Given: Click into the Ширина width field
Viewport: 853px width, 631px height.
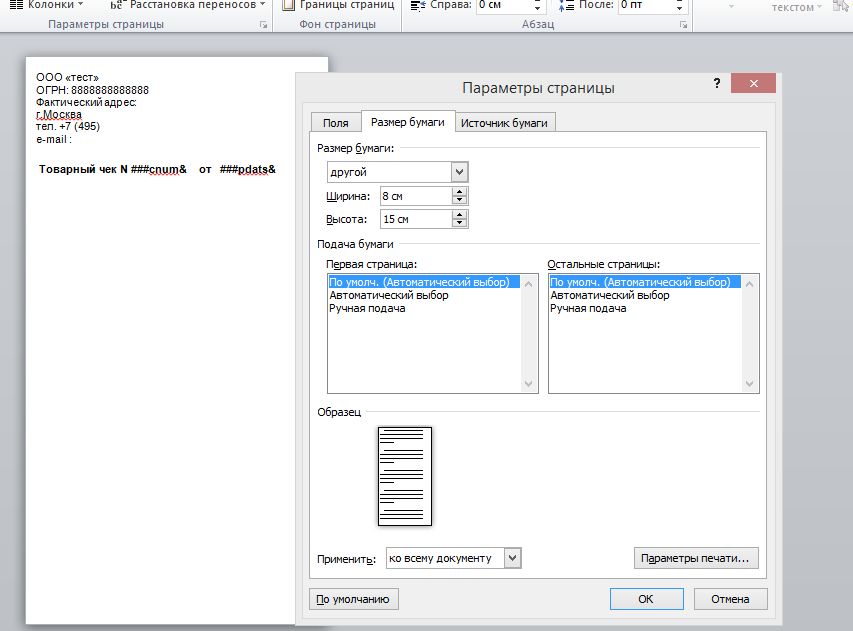Looking at the screenshot, I should click(414, 196).
